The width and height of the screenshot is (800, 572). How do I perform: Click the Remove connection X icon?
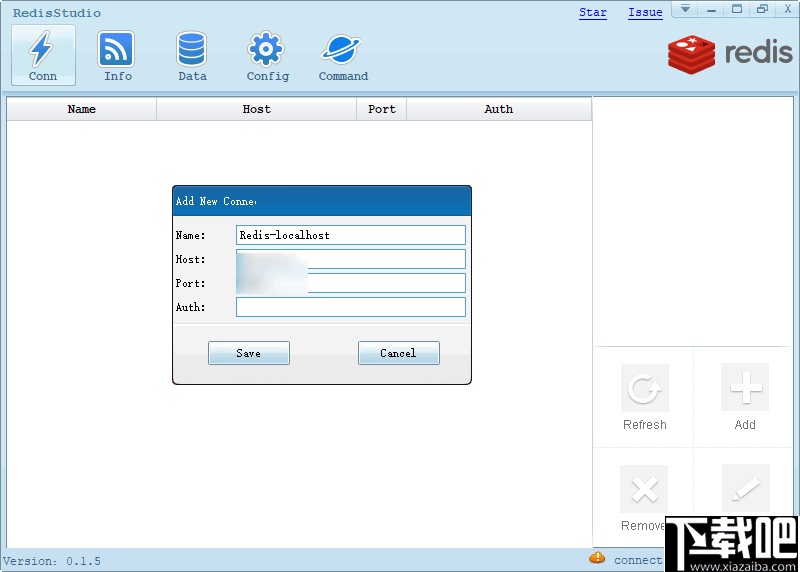(x=644, y=489)
